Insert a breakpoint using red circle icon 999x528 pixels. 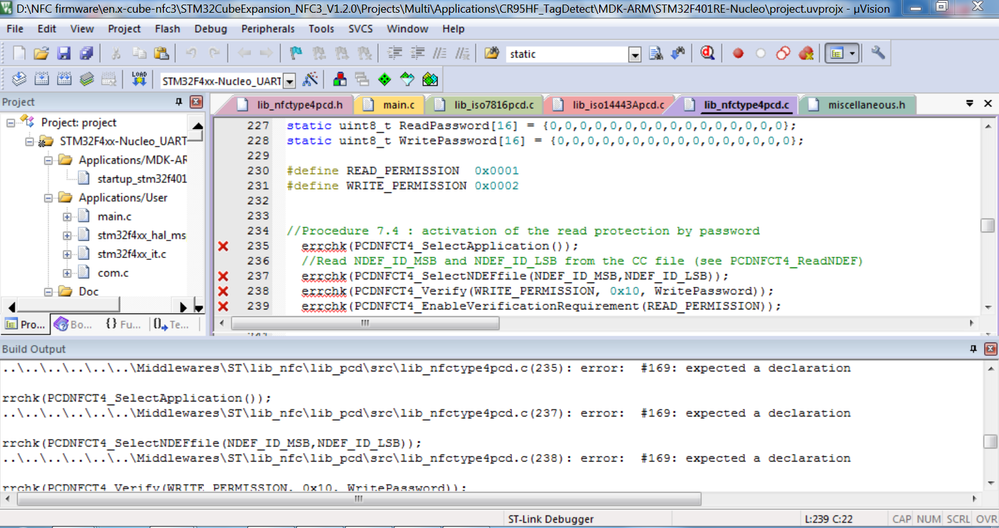coord(738,54)
